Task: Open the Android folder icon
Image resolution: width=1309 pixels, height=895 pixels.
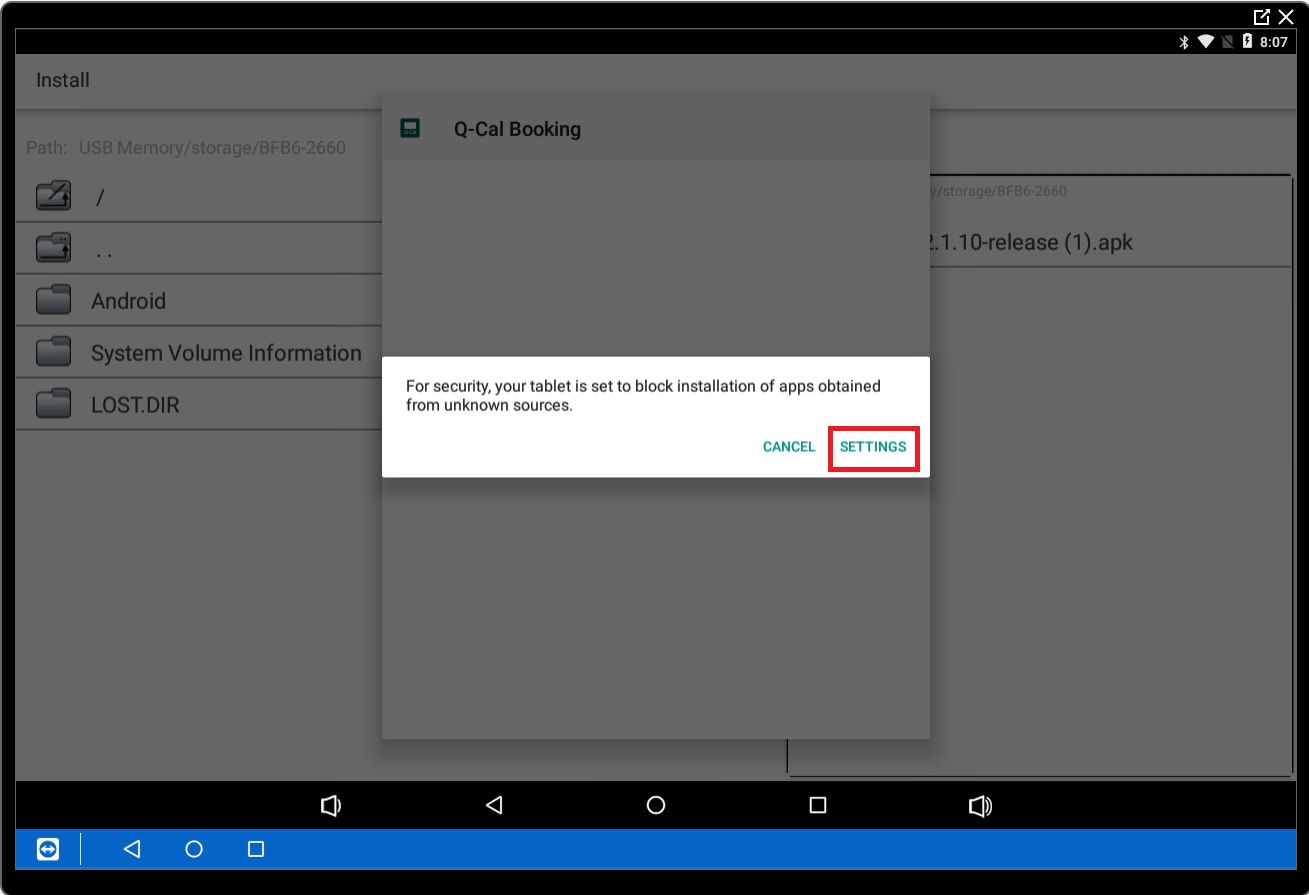Action: [53, 299]
